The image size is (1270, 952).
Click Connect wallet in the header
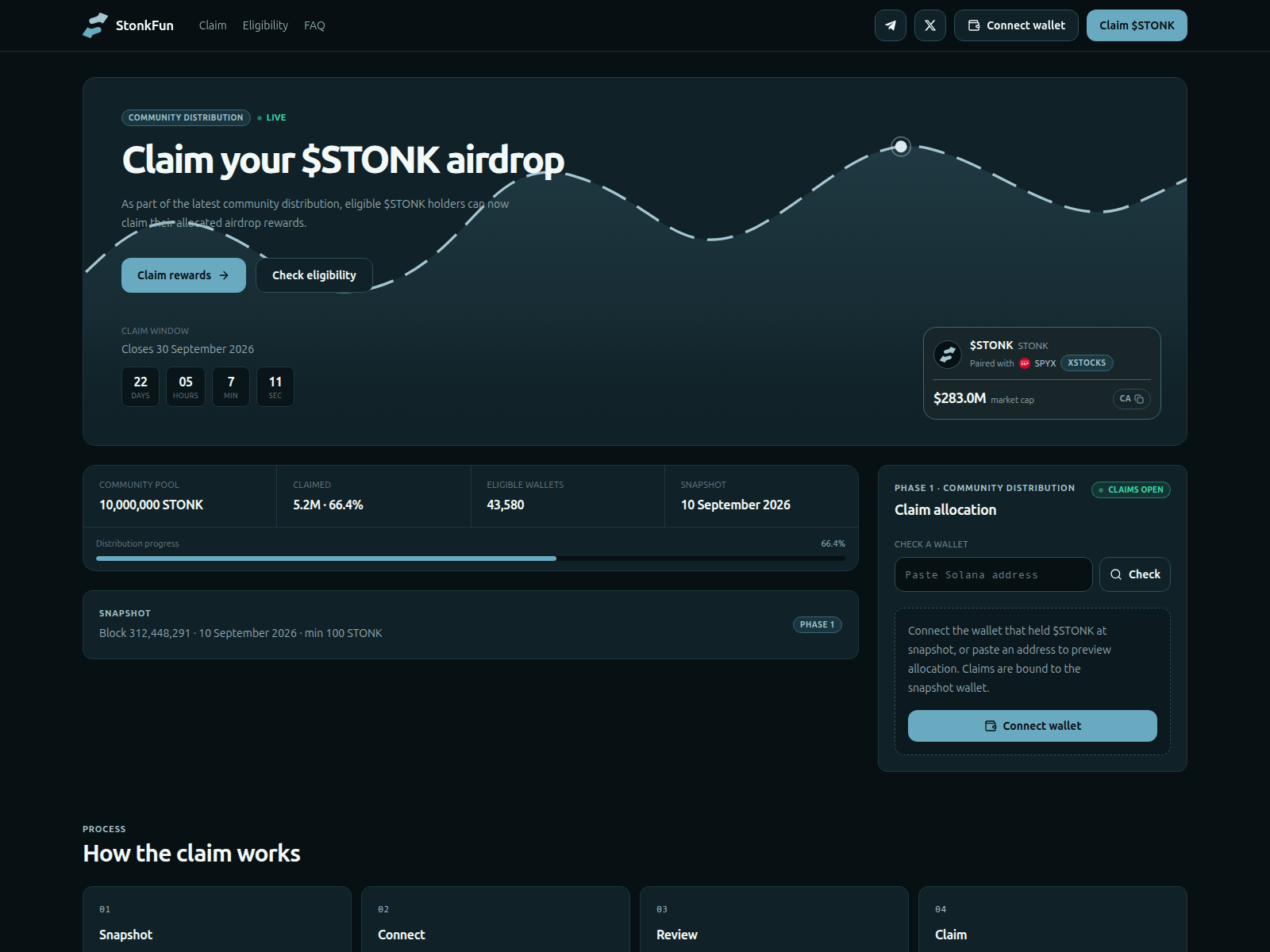click(x=1016, y=25)
